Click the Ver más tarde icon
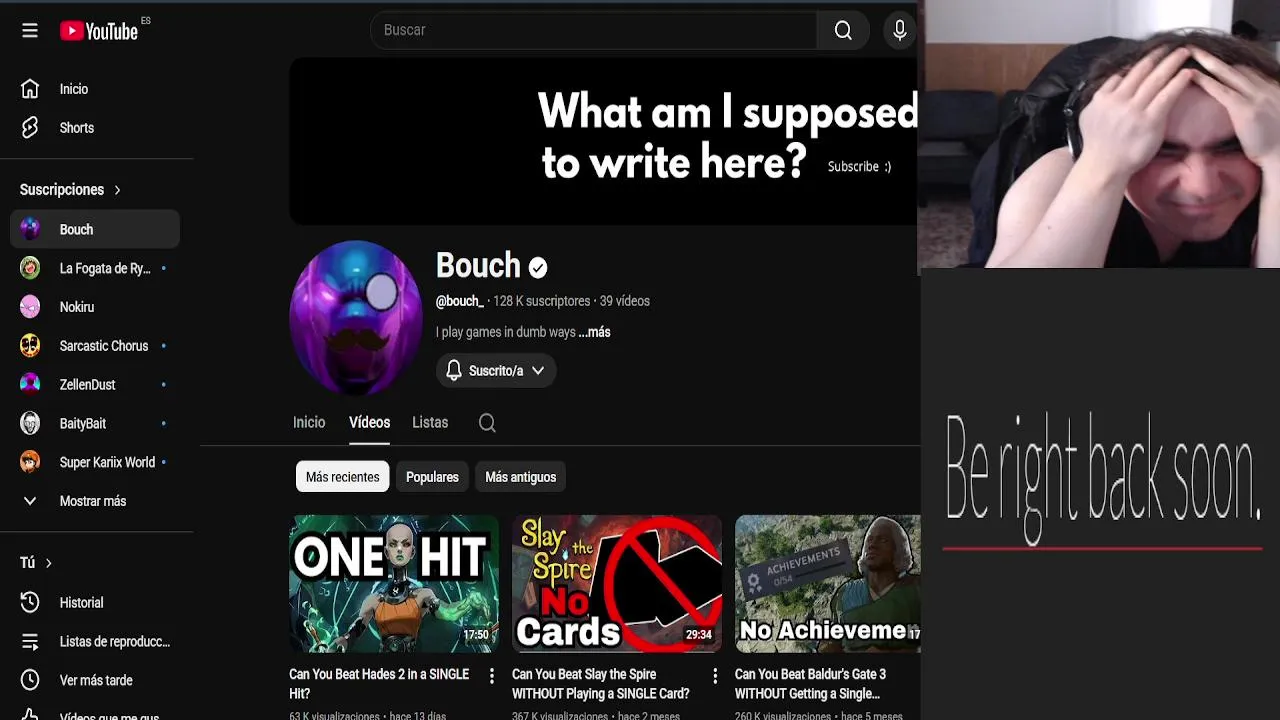The height and width of the screenshot is (720, 1280). click(30, 680)
